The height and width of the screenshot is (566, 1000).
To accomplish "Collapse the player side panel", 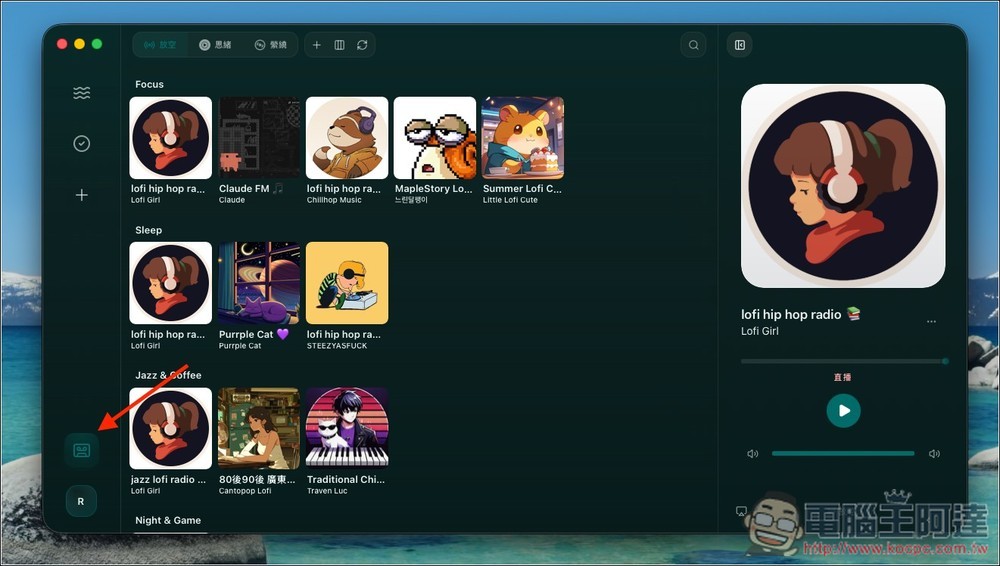I will click(x=740, y=45).
